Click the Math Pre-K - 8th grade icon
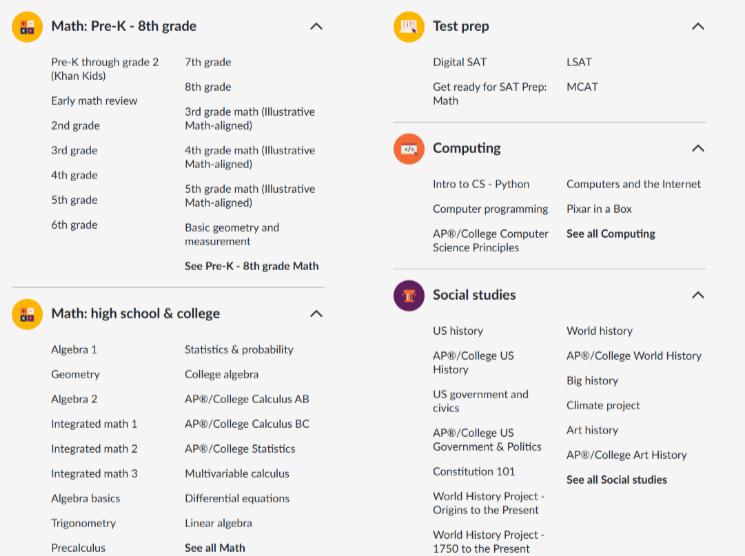745x556 pixels. 27,27
